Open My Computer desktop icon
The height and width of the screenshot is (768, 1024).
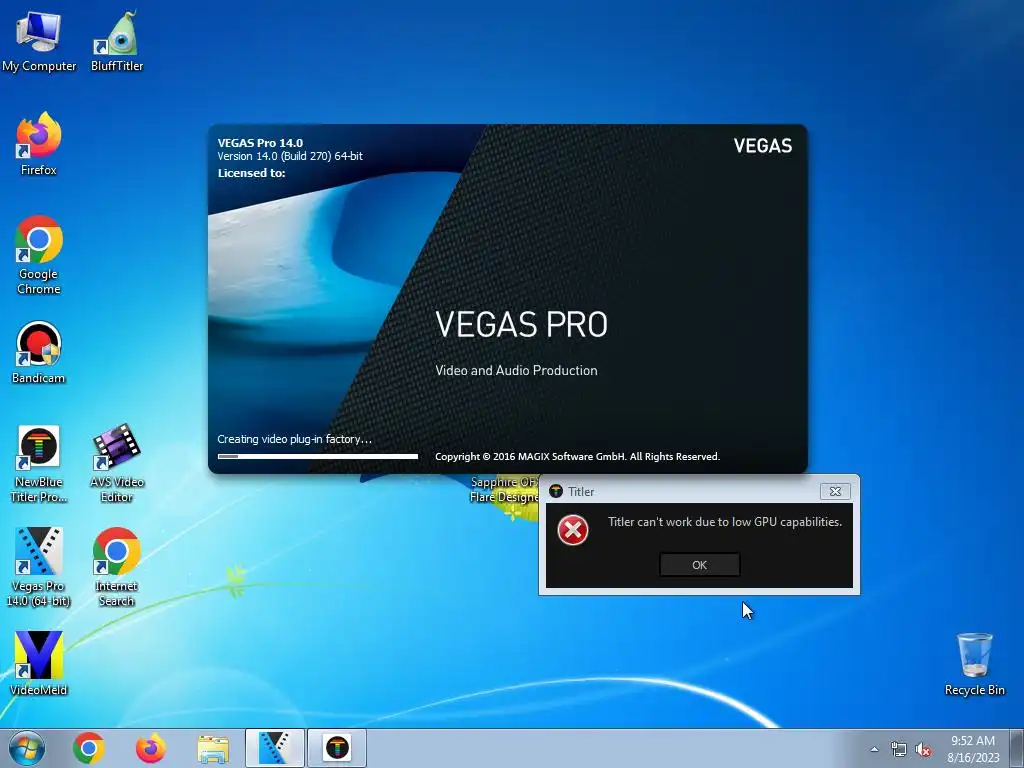point(39,40)
